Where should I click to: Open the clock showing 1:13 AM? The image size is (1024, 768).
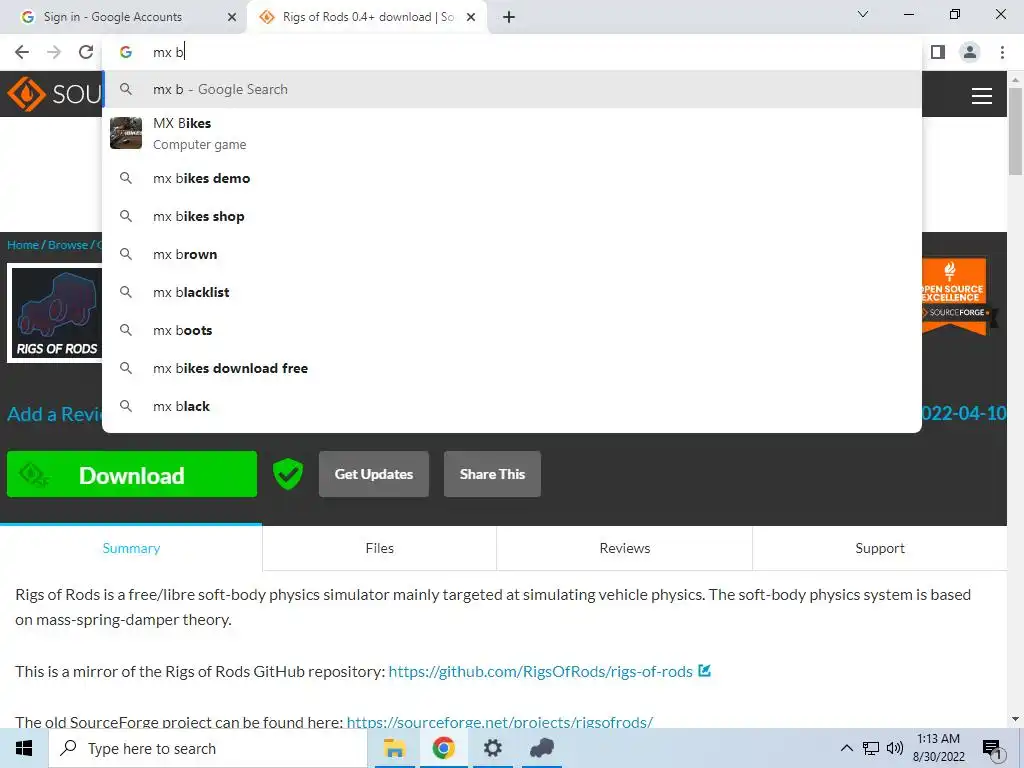pyautogui.click(x=938, y=748)
